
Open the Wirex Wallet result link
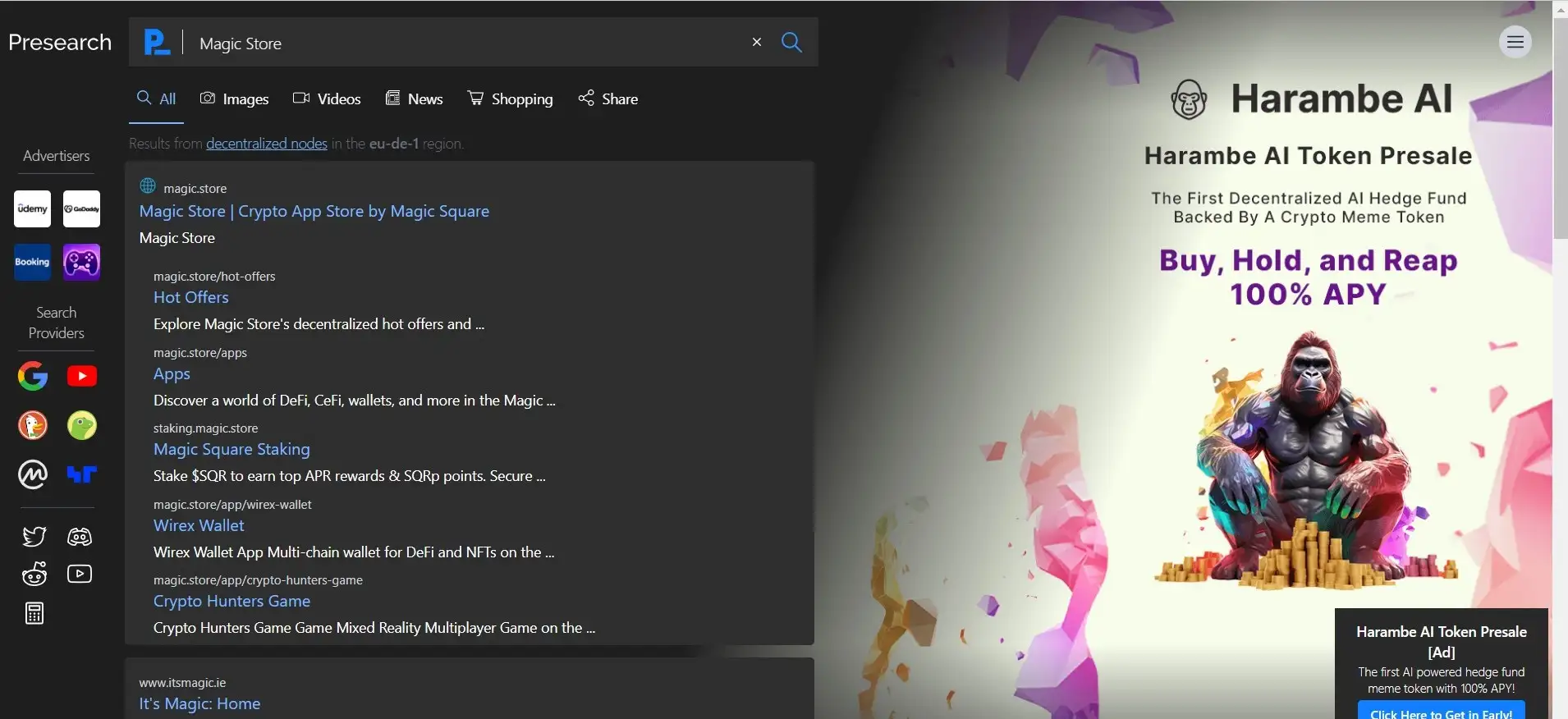point(199,525)
